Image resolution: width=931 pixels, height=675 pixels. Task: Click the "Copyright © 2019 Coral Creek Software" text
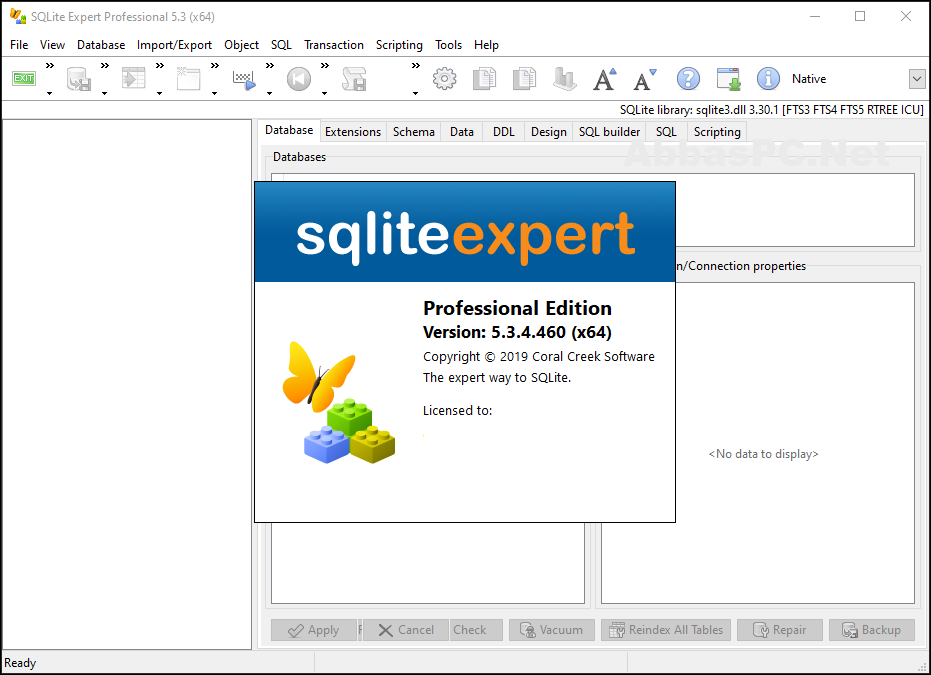tap(539, 357)
